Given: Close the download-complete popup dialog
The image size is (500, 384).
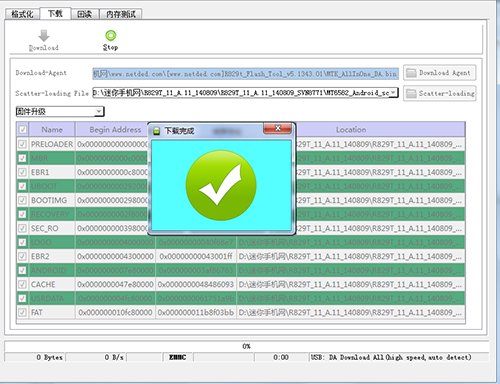Looking at the screenshot, I should point(278,128).
